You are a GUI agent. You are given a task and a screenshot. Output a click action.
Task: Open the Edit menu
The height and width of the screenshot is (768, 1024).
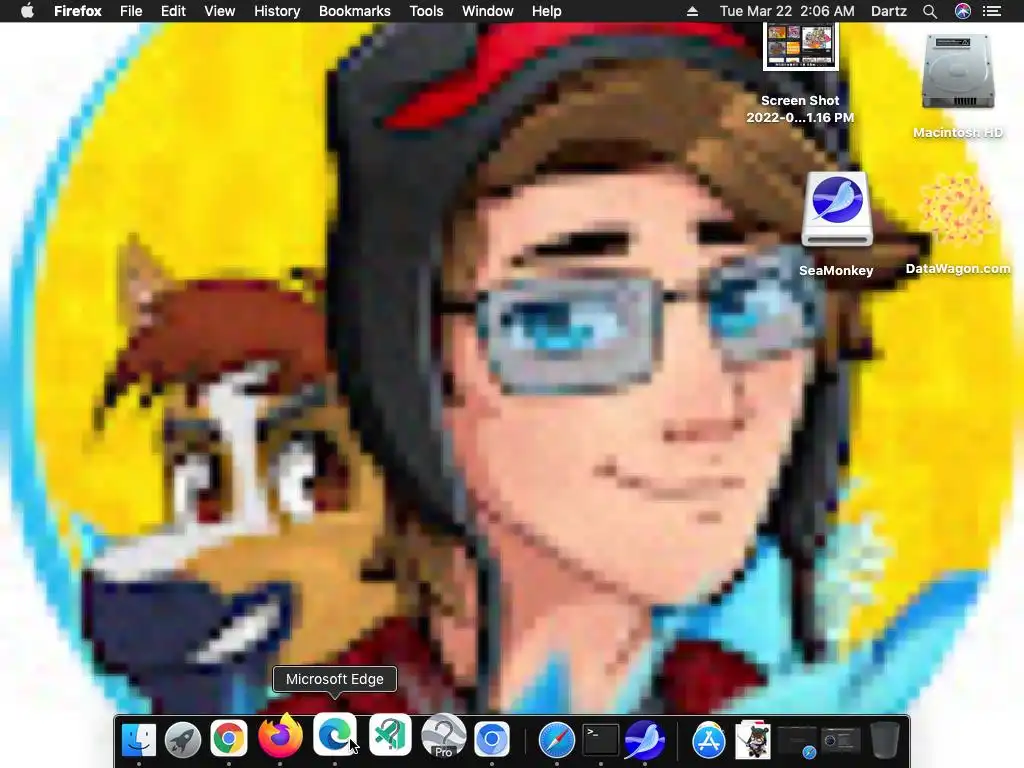tap(173, 11)
